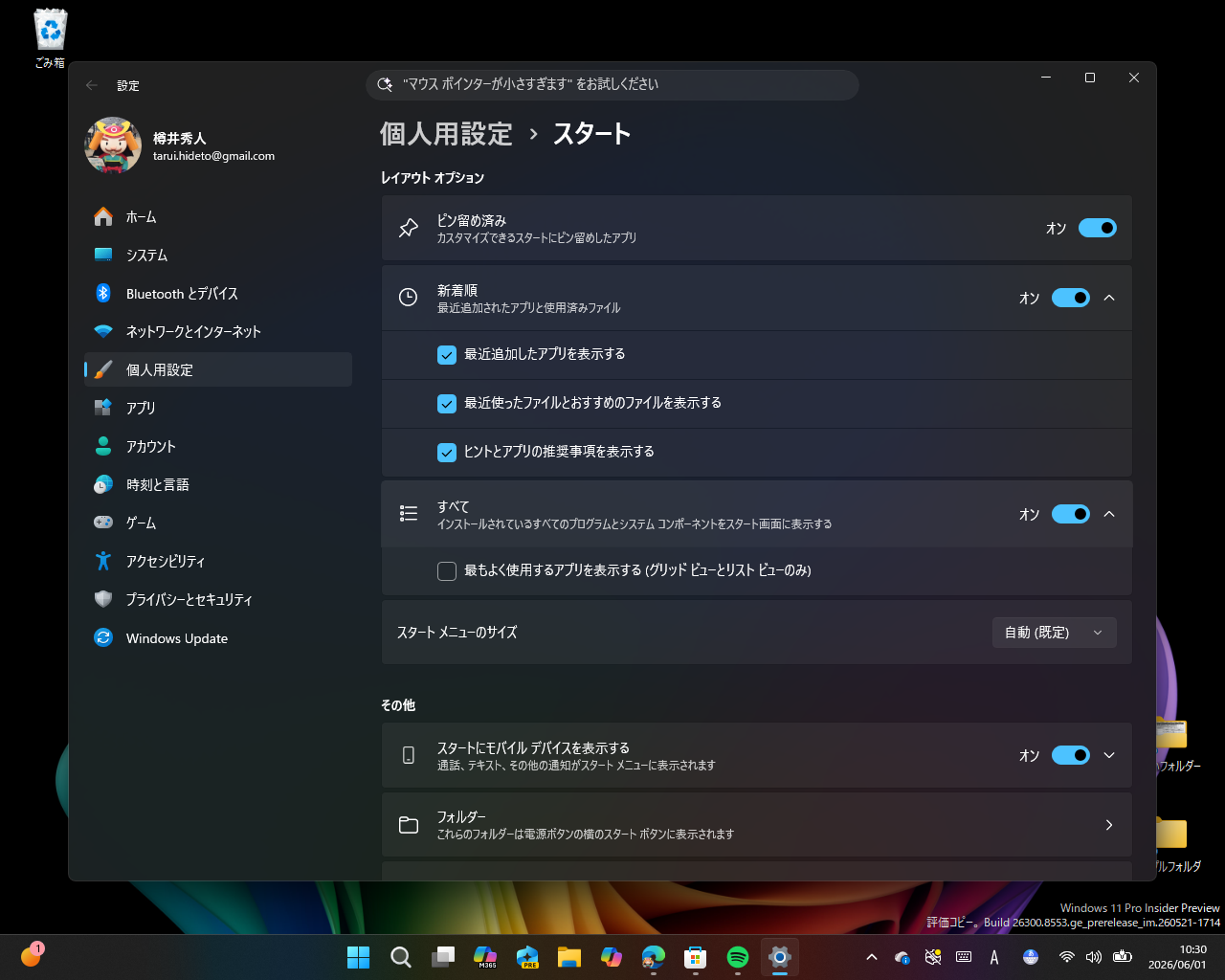Screen dimensions: 1225x980
Task: Click the pin icon beside ピン留め済み
Action: tap(409, 228)
